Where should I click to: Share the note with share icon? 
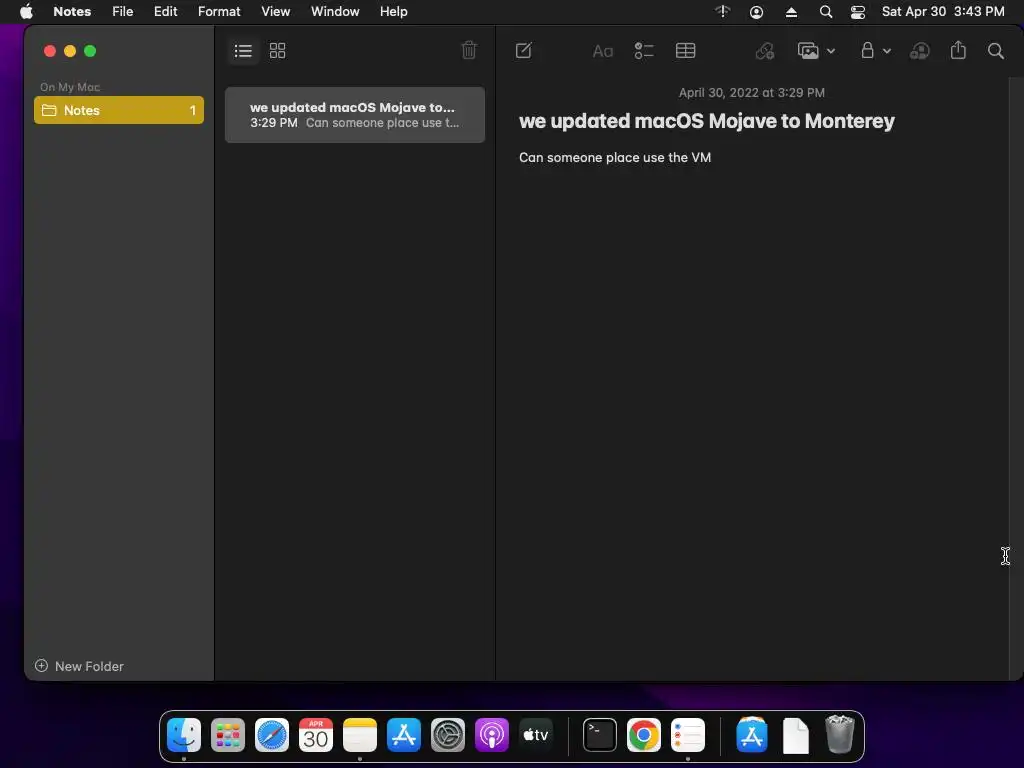pos(958,50)
